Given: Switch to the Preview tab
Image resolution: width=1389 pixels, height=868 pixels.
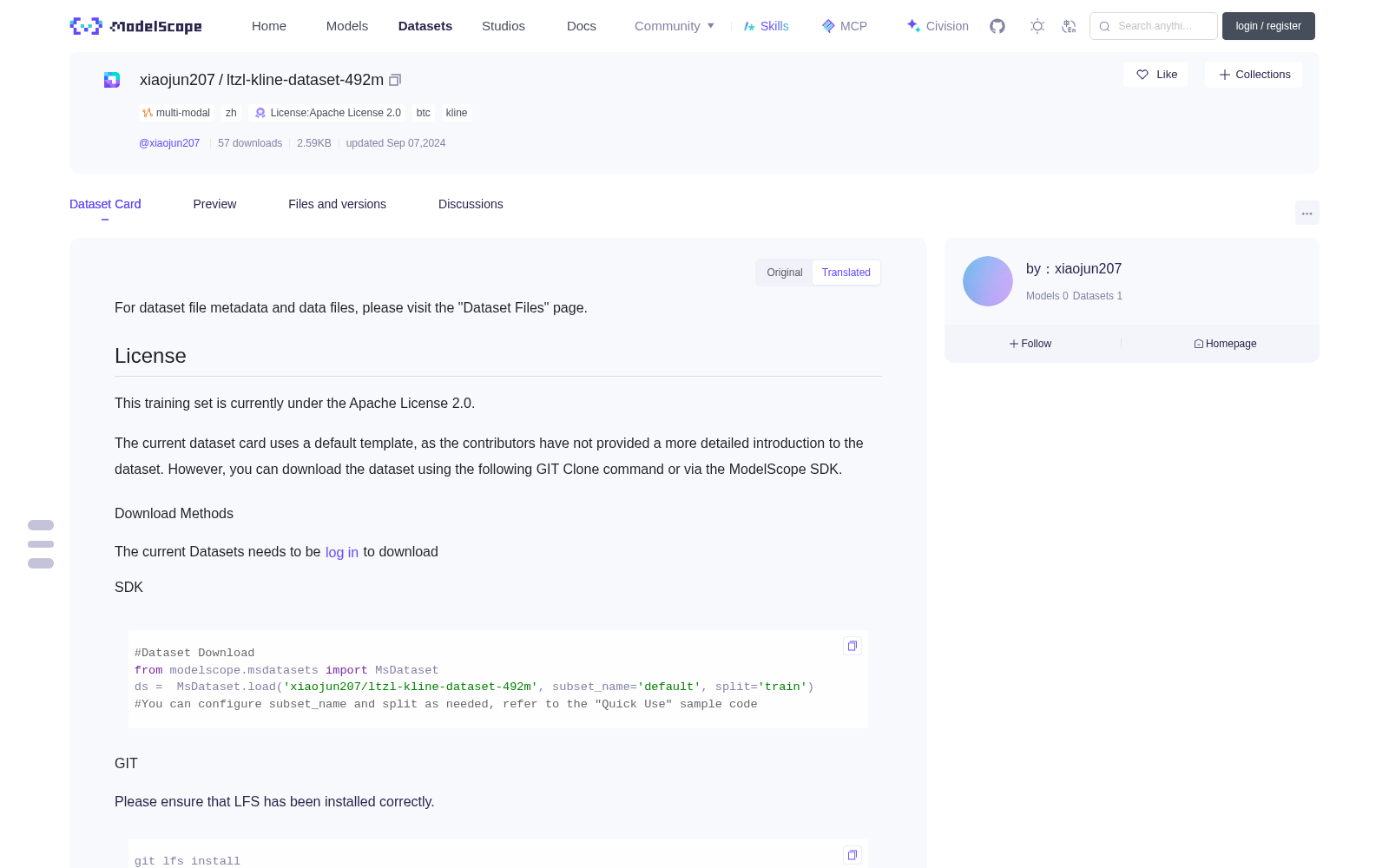Looking at the screenshot, I should coord(214,204).
